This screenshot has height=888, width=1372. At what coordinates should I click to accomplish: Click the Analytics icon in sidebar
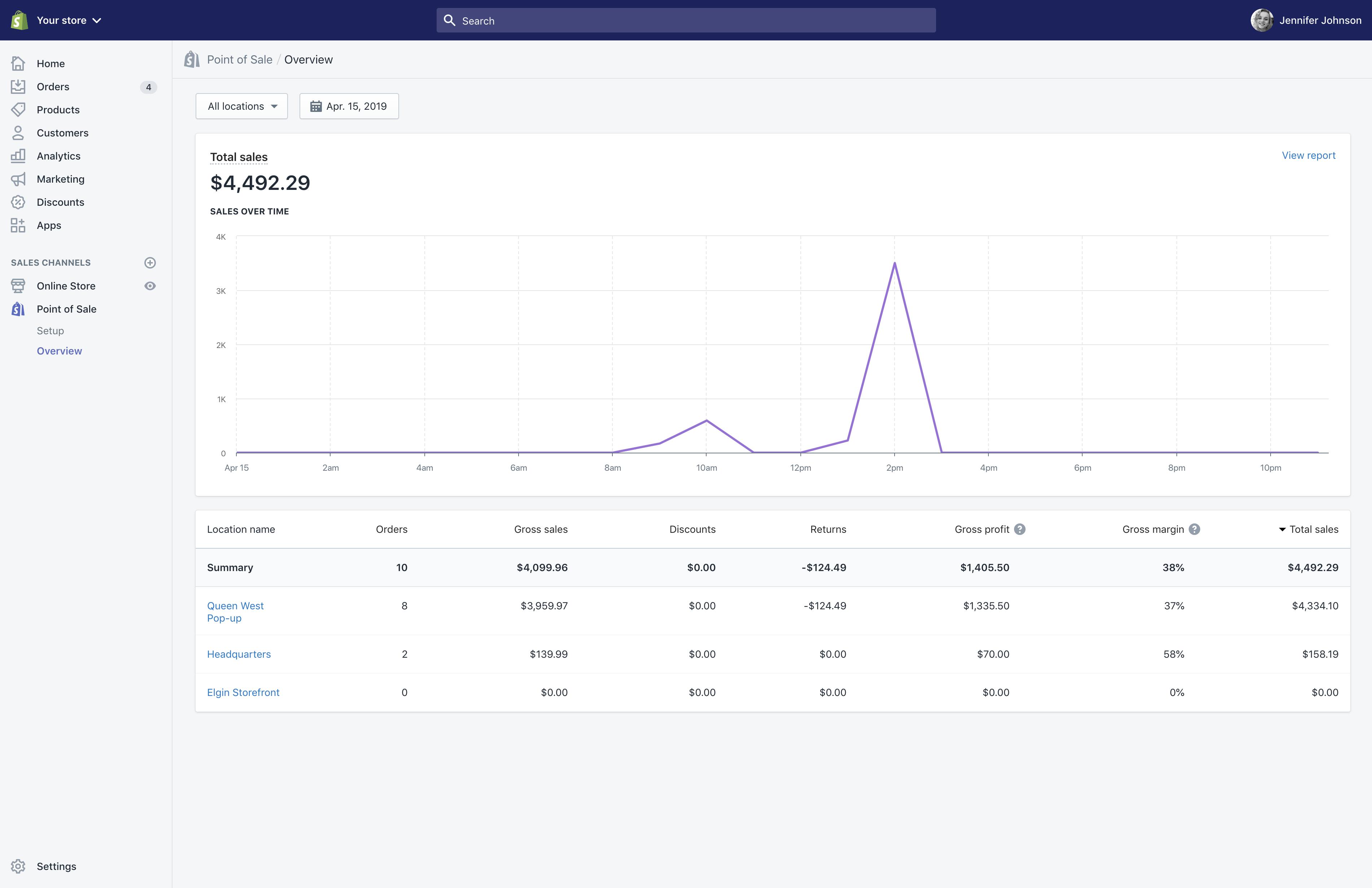(18, 155)
